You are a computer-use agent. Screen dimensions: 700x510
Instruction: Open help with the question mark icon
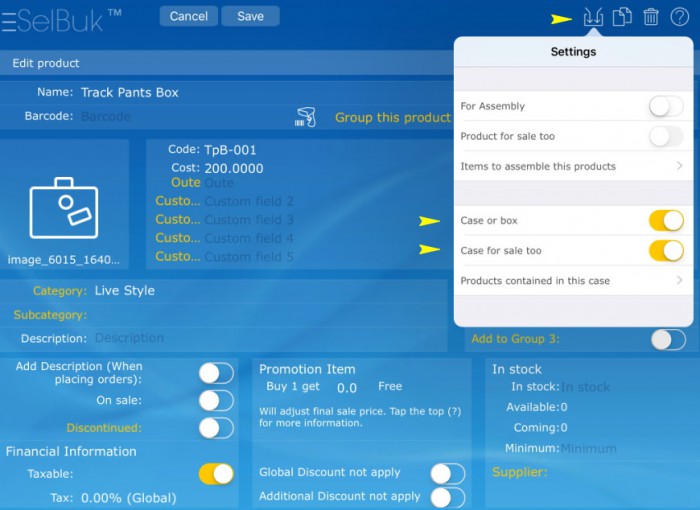coord(680,17)
